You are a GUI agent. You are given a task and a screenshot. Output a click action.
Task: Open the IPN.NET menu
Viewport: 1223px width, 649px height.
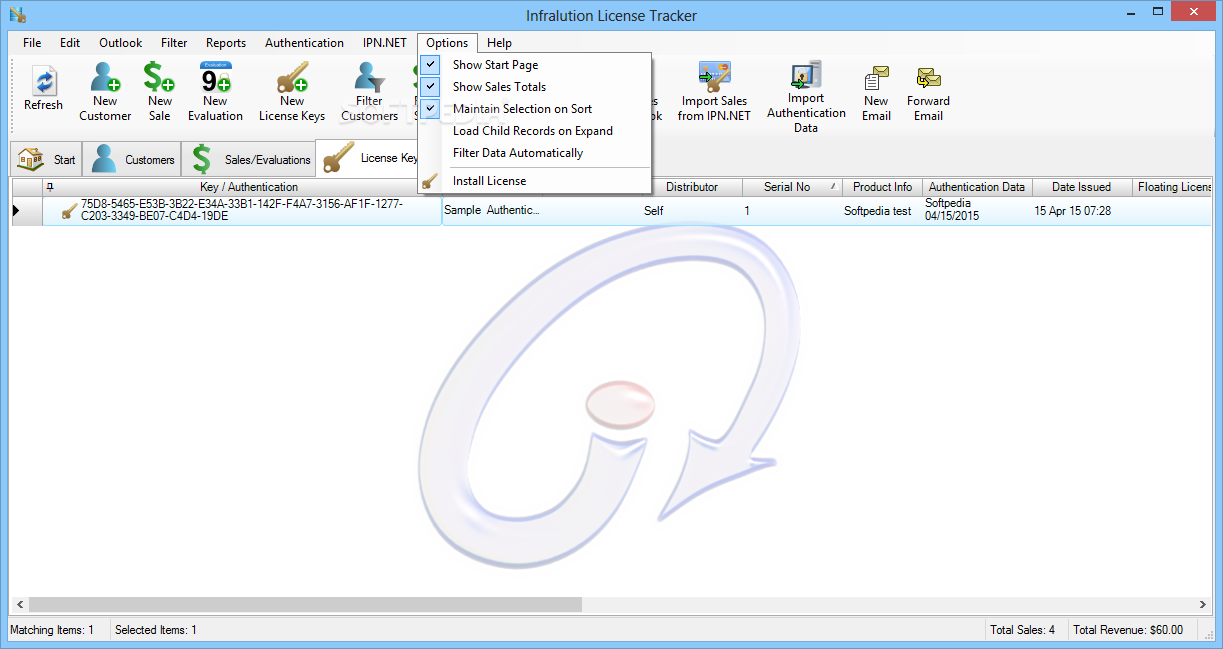385,43
